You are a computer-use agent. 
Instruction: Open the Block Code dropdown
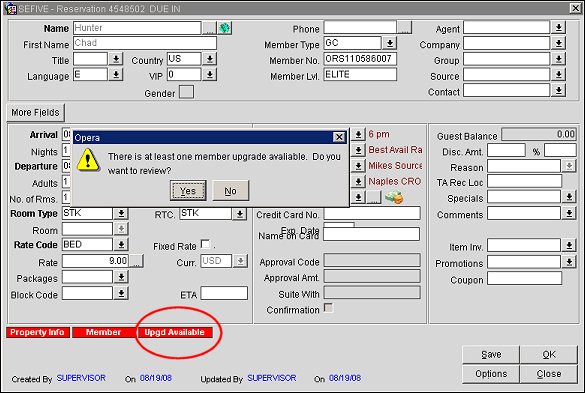[x=121, y=293]
